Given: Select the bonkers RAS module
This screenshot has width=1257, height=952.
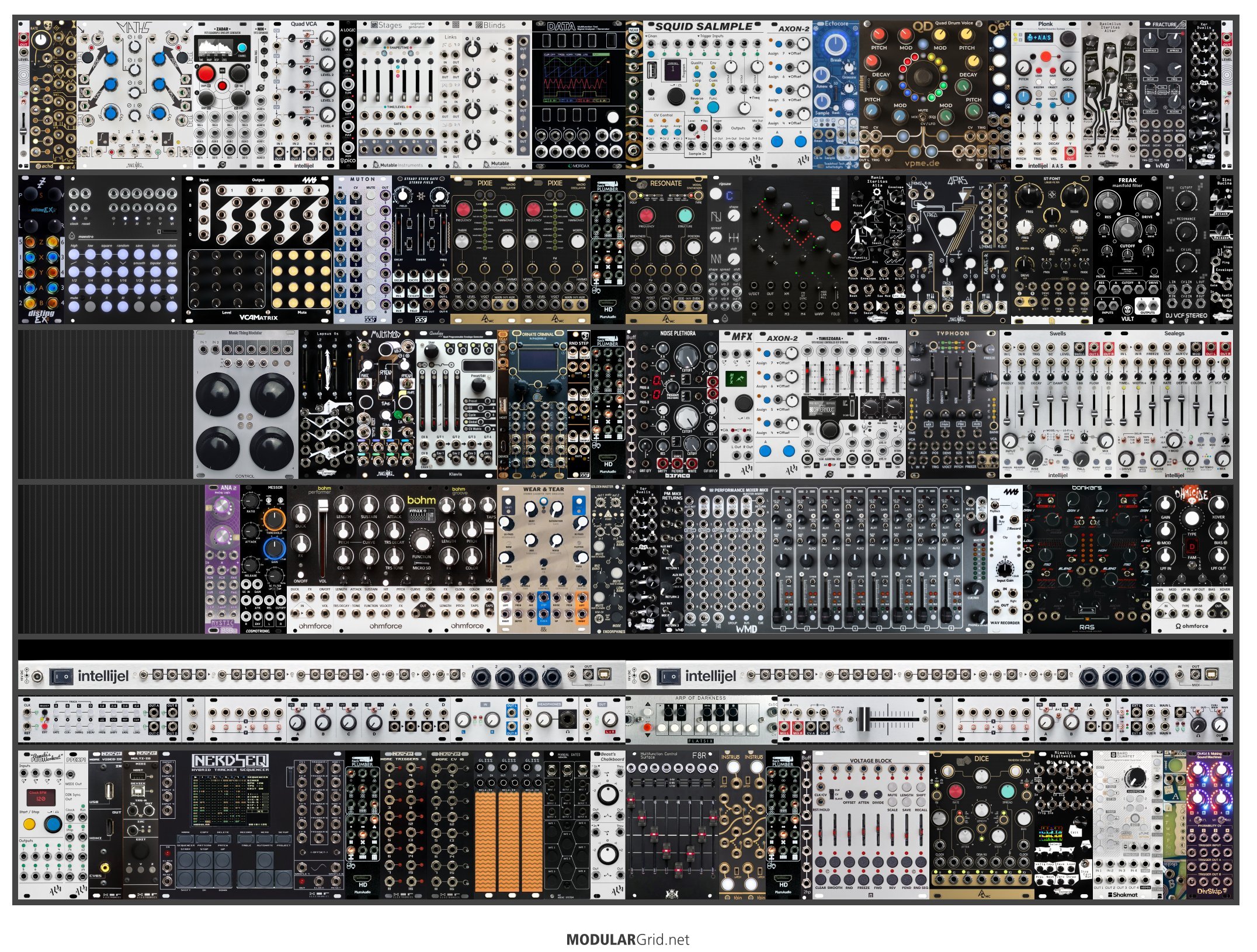Looking at the screenshot, I should tap(1086, 559).
